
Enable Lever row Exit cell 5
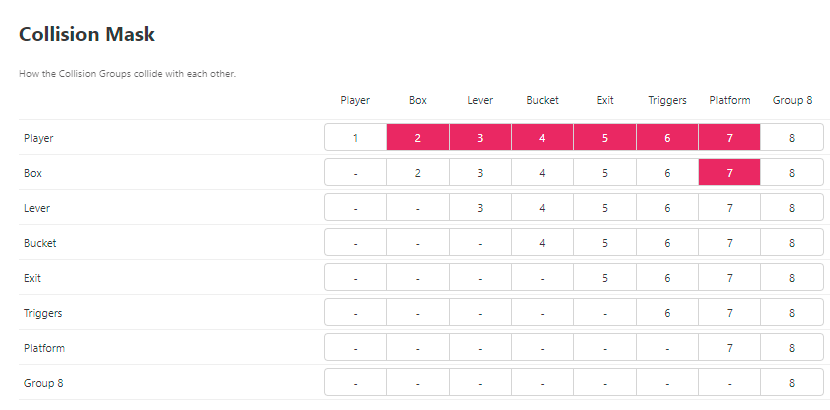point(605,208)
